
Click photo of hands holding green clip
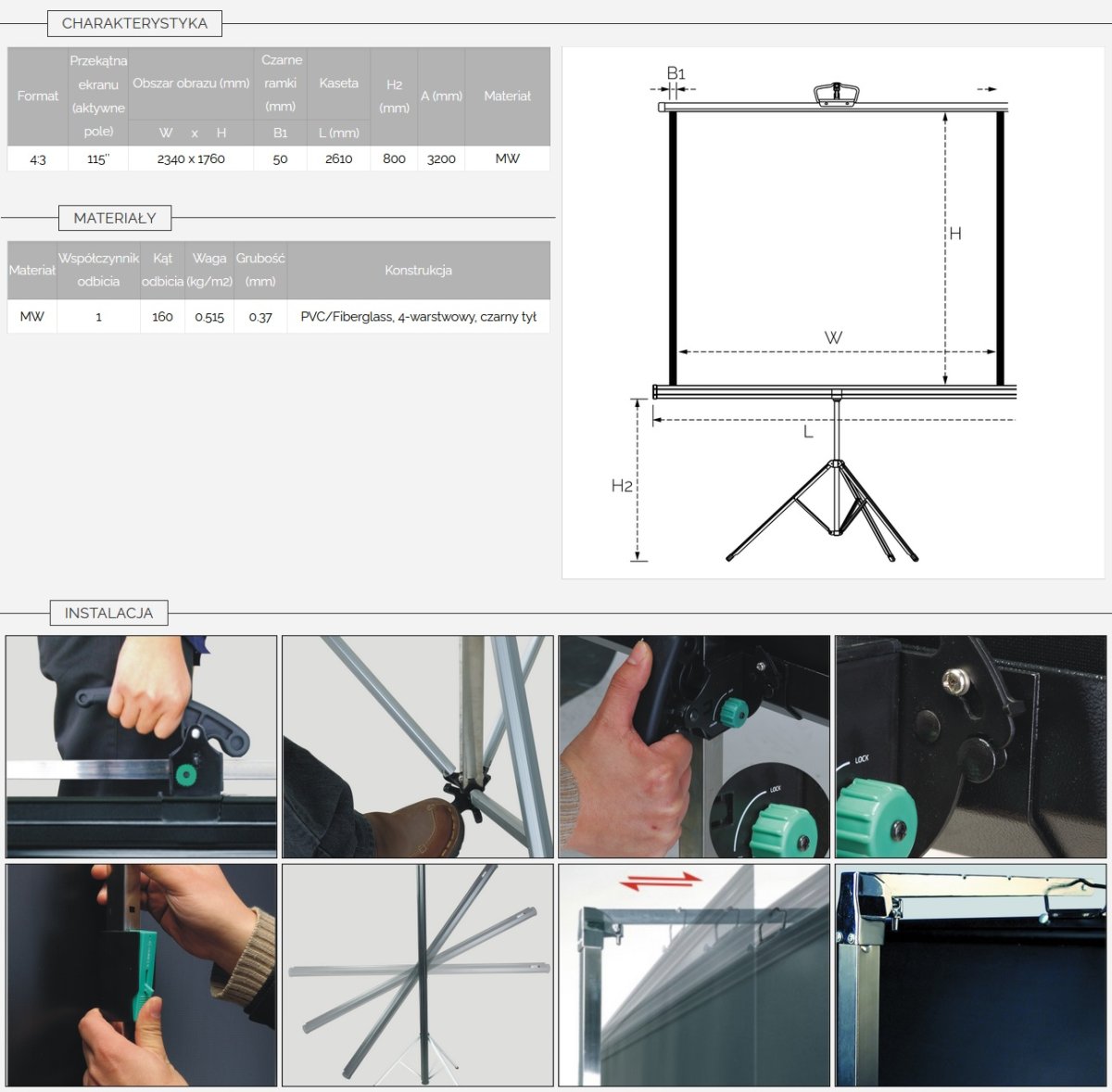tap(141, 975)
